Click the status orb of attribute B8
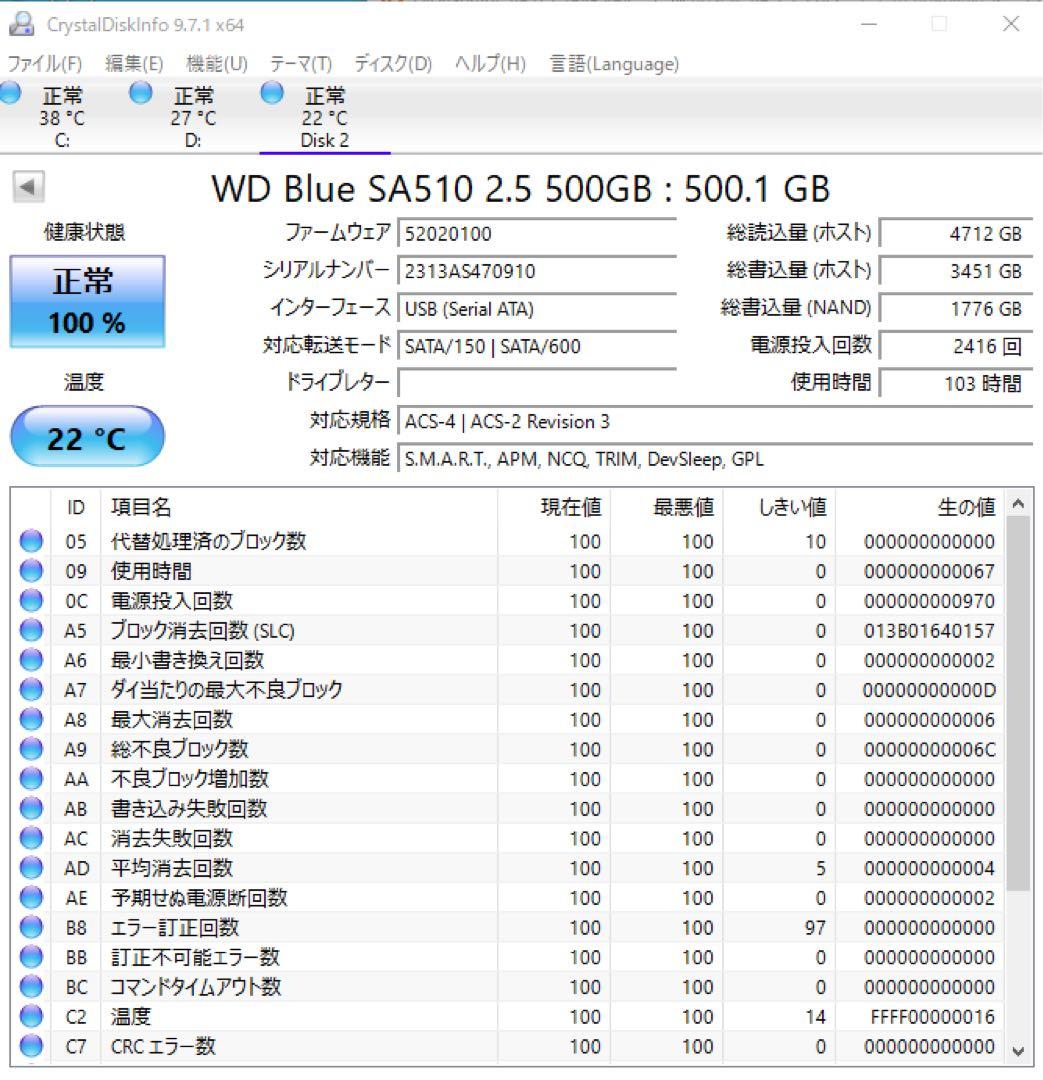The height and width of the screenshot is (1080, 1043). [31, 928]
